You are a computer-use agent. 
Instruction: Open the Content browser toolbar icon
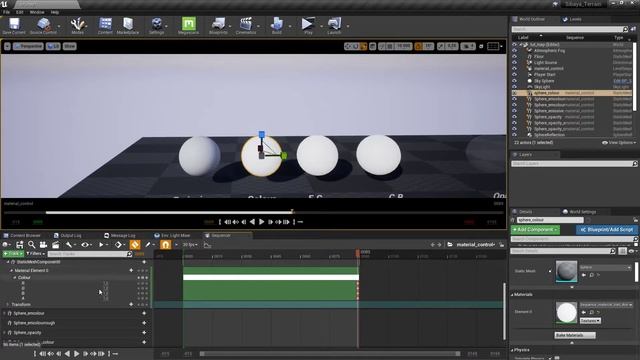click(105, 26)
